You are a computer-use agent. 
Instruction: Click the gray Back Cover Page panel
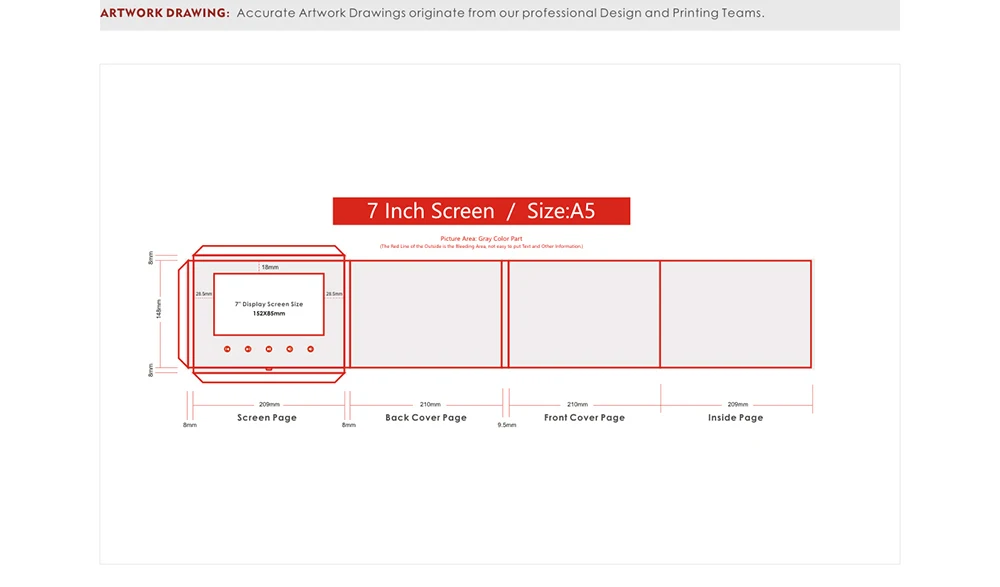(x=426, y=314)
